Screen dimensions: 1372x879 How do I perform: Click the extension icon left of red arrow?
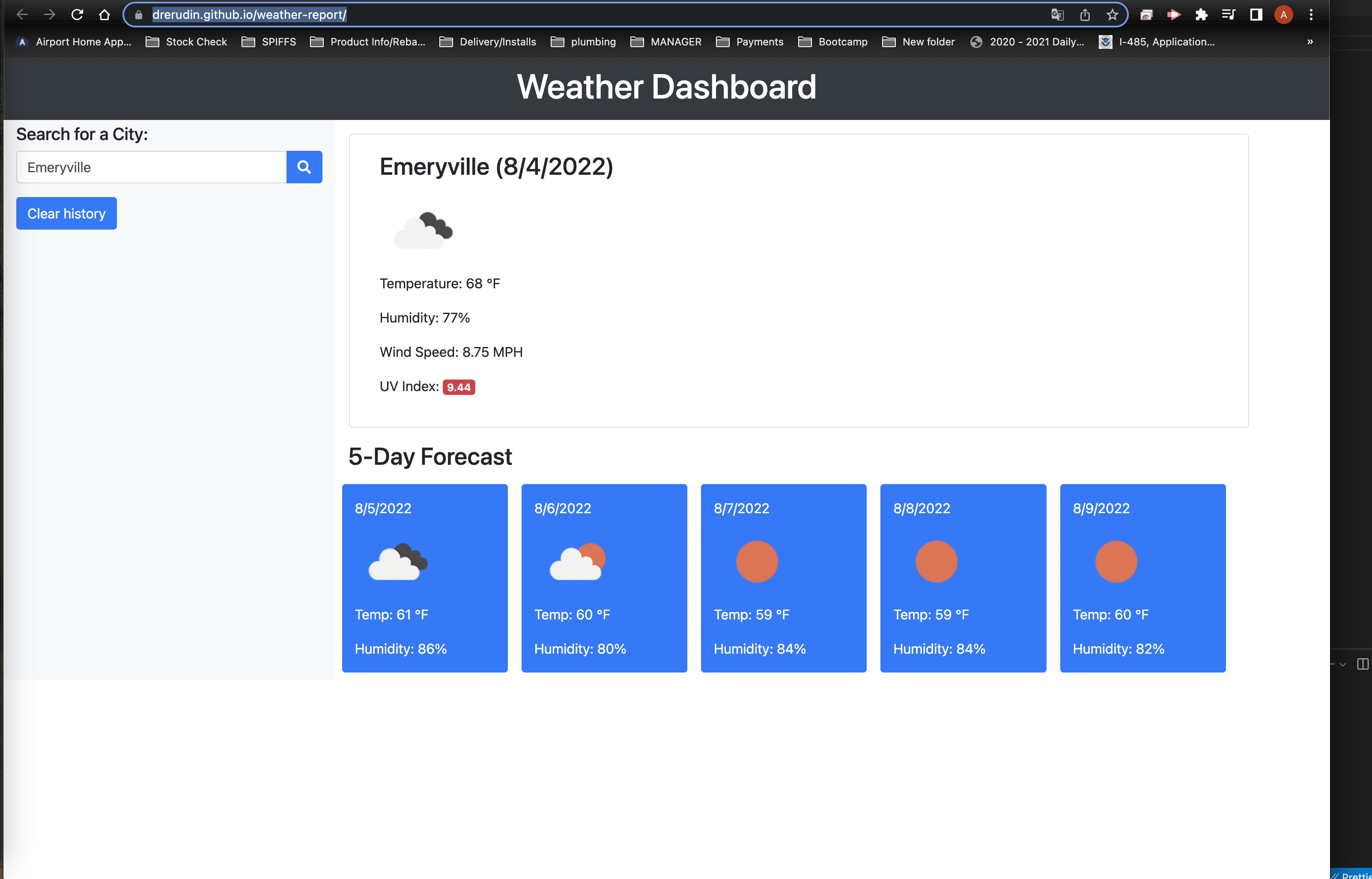[x=1147, y=15]
